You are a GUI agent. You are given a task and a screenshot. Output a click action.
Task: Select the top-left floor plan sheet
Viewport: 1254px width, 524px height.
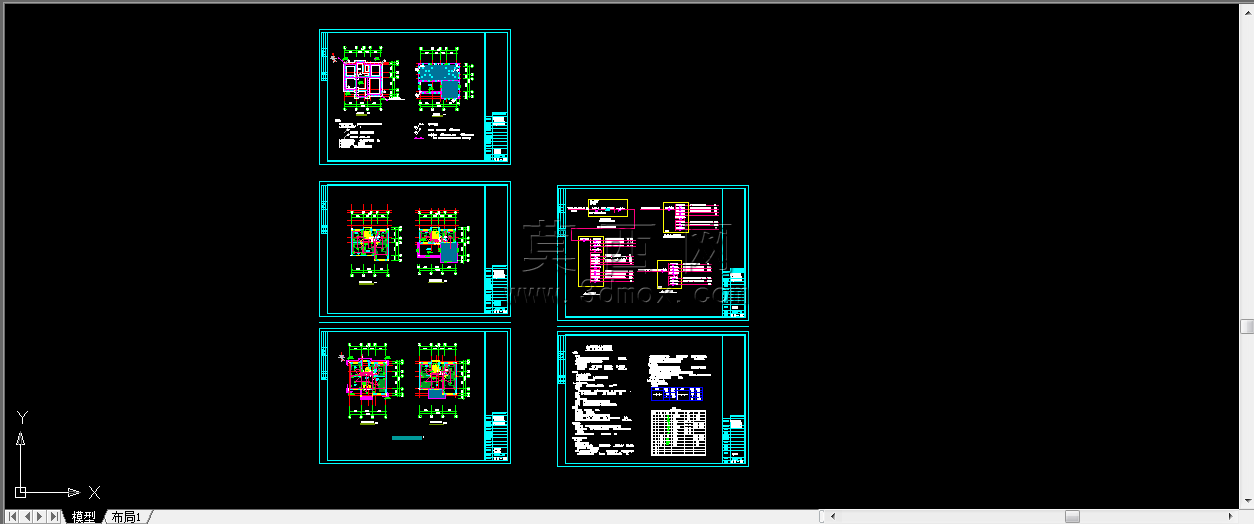(x=415, y=97)
